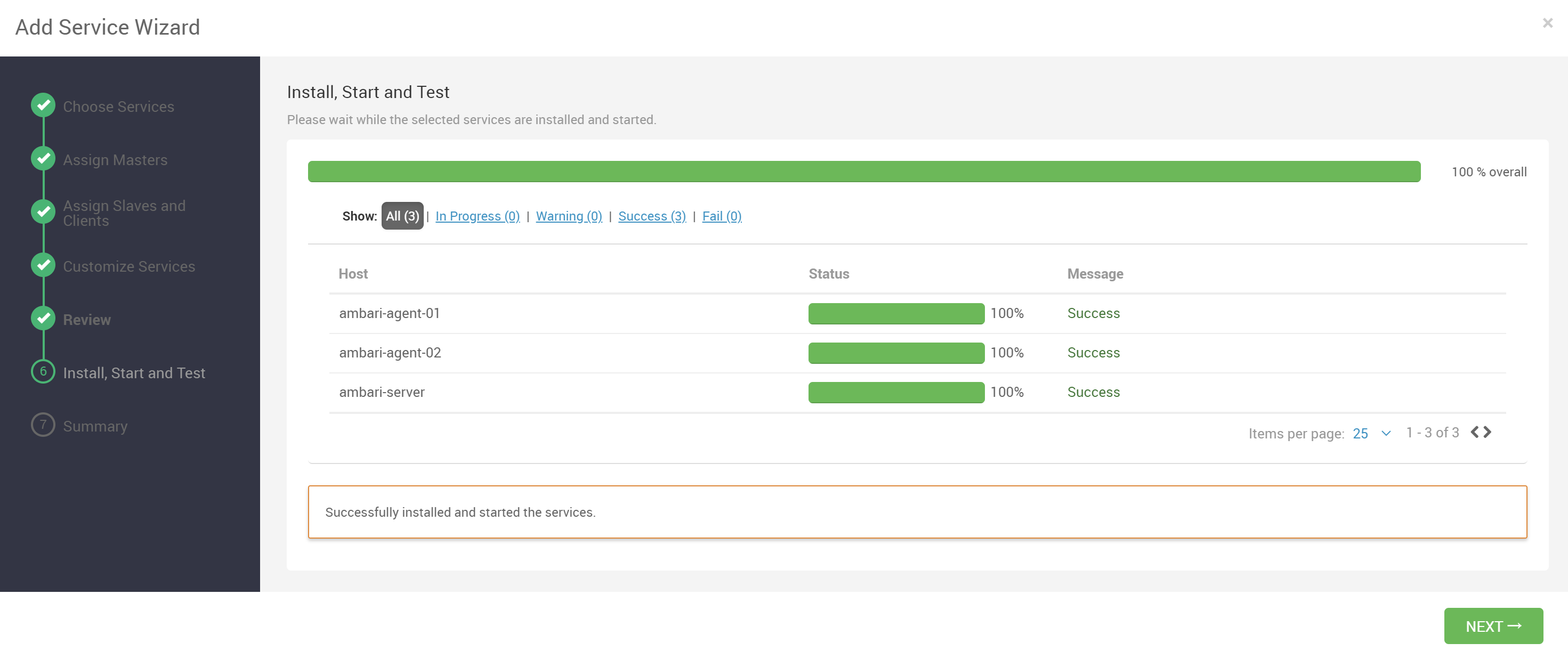Filter hosts by Warning (0)
This screenshot has width=1568, height=651.
pos(569,216)
